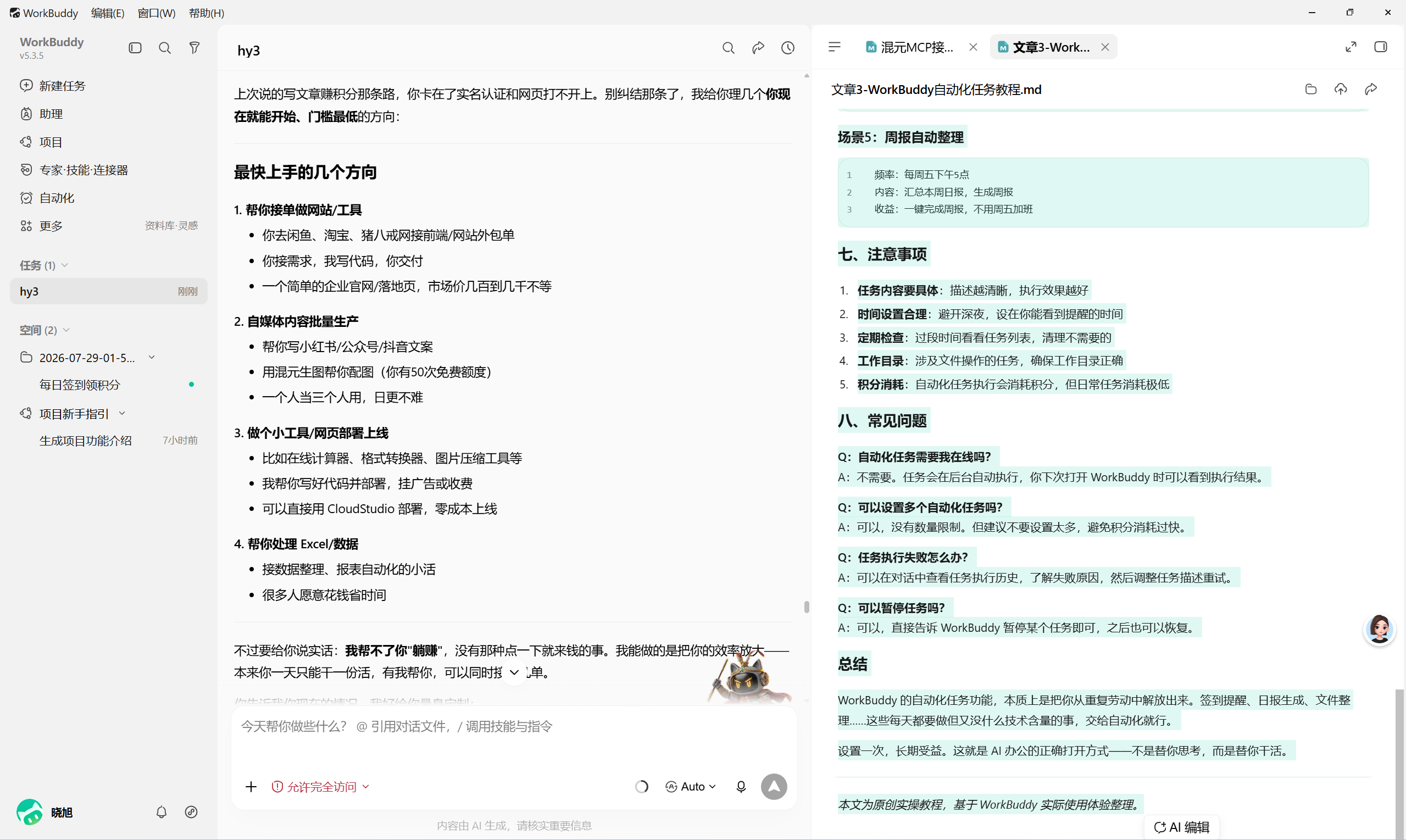Screen dimensions: 1406x840
Task: Close the 文章3-Work... tab
Action: [x=1105, y=47]
